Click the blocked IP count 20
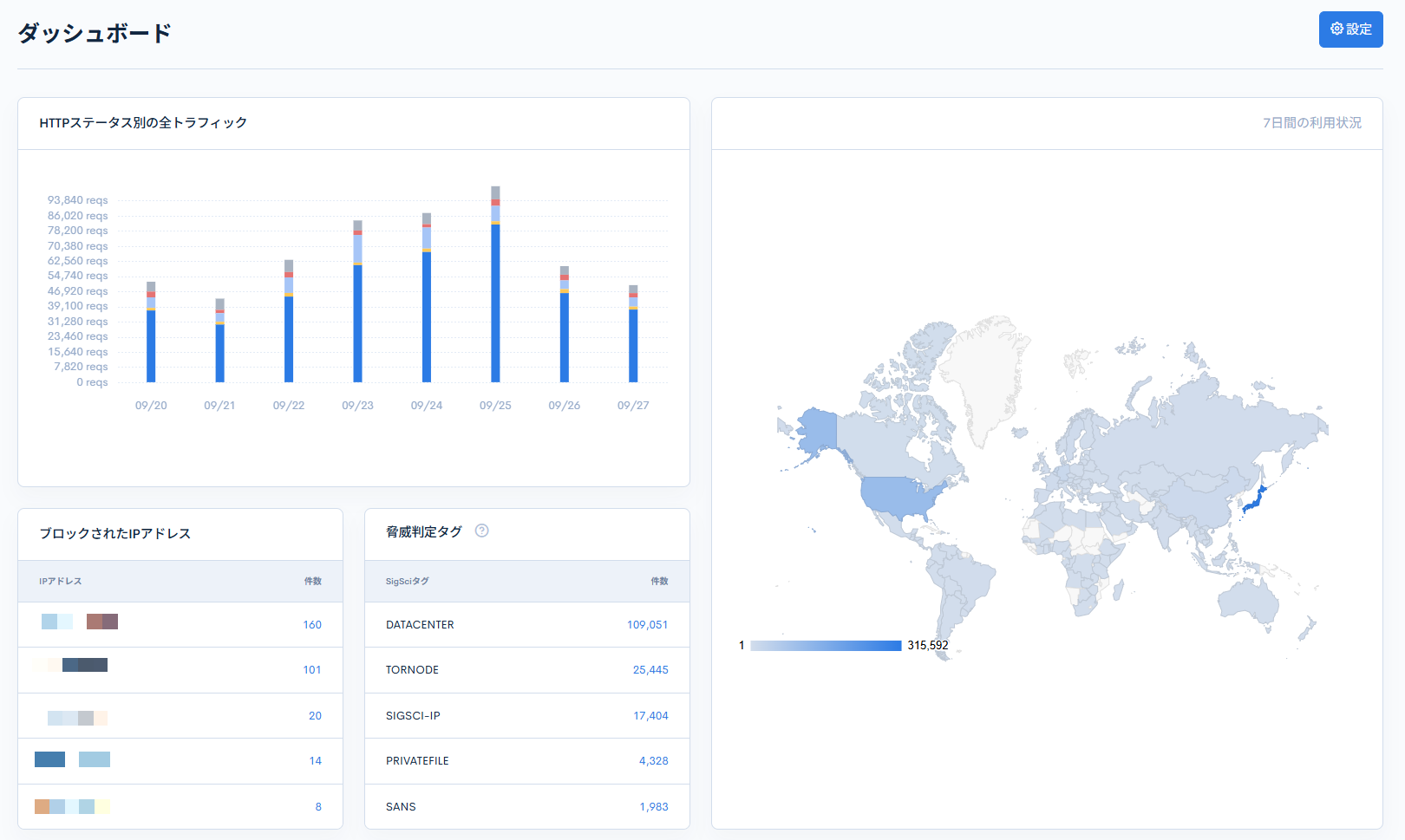The image size is (1405, 840). 315,716
